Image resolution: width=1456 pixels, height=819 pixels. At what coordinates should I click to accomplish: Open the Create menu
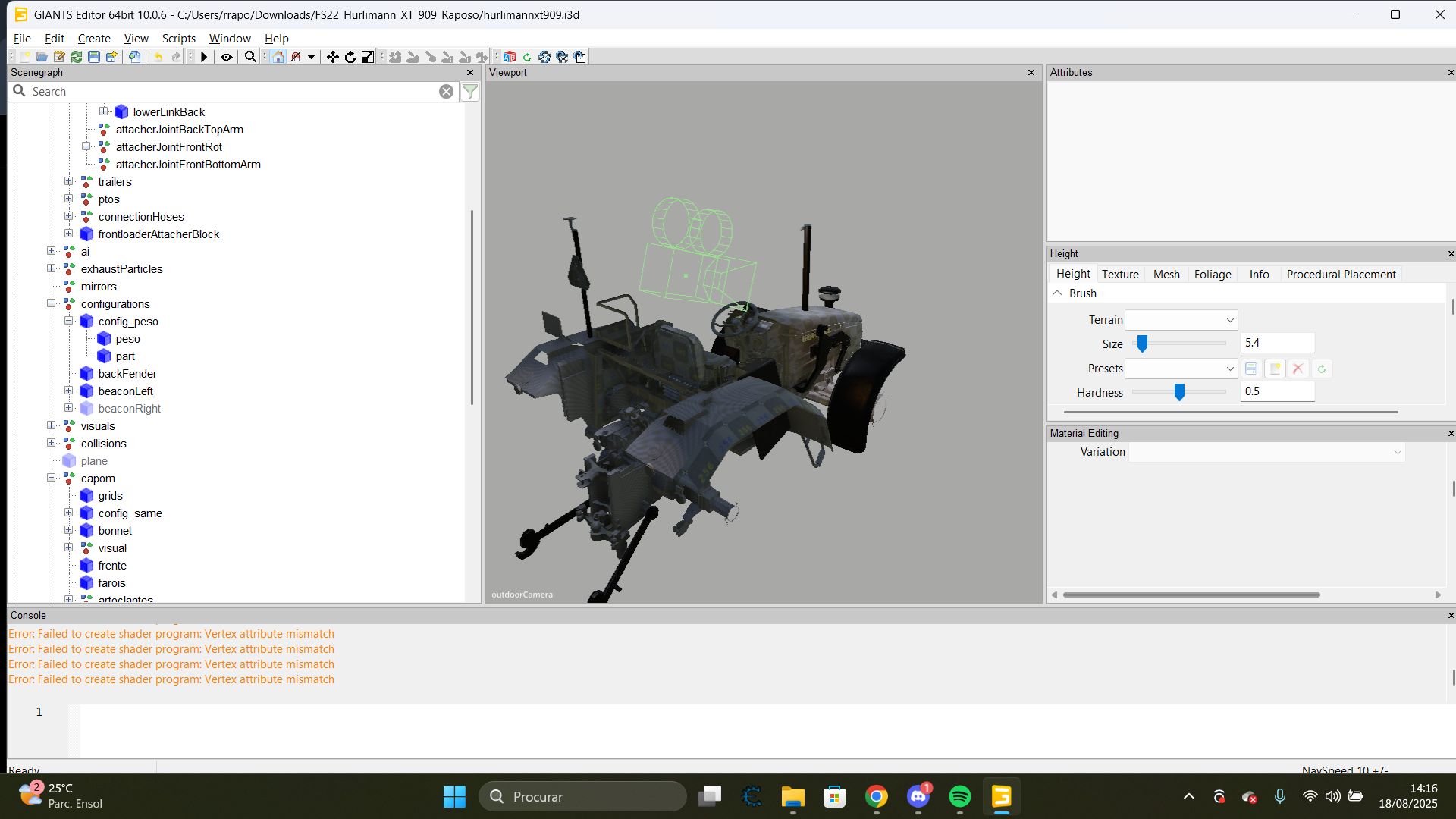[x=94, y=39]
